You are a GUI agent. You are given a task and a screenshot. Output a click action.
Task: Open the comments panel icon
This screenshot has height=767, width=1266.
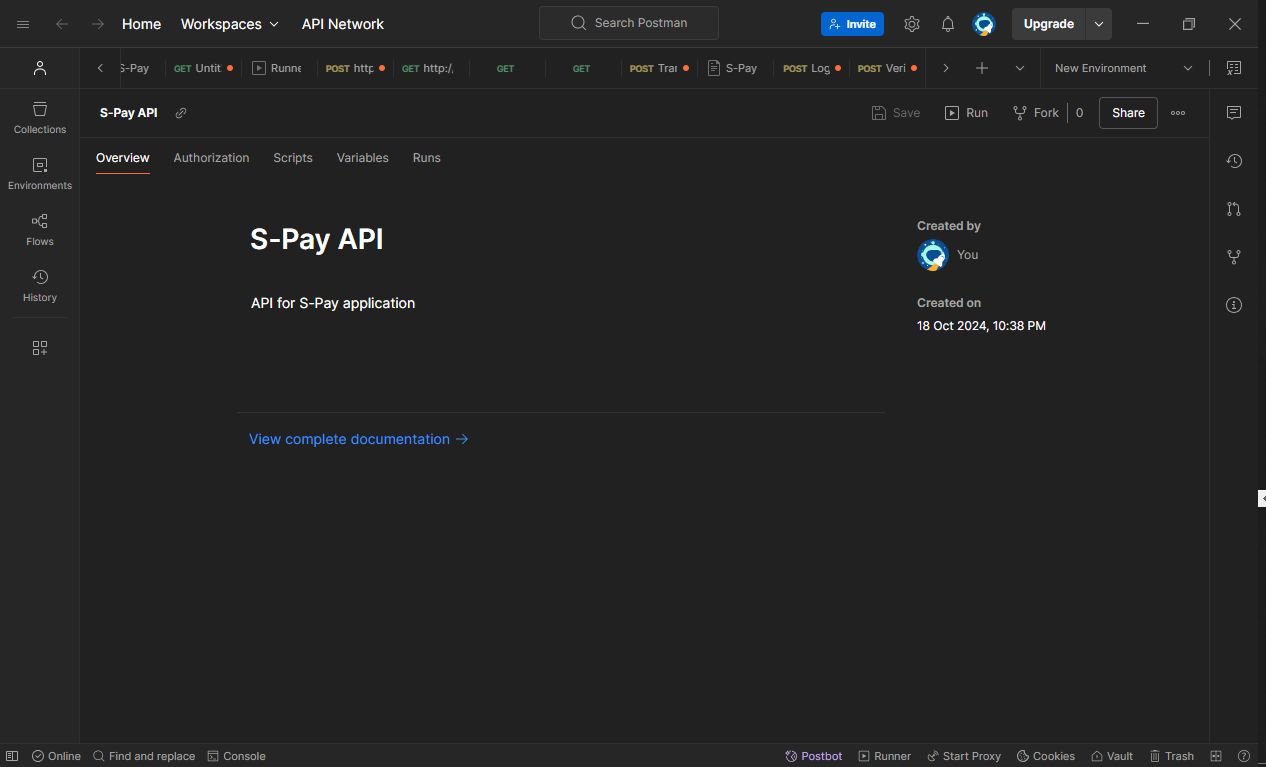tap(1234, 113)
